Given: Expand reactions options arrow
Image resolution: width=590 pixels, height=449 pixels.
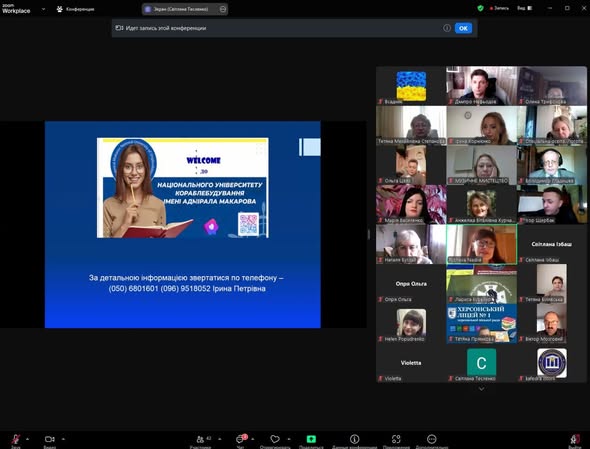Looking at the screenshot, I should [289, 439].
